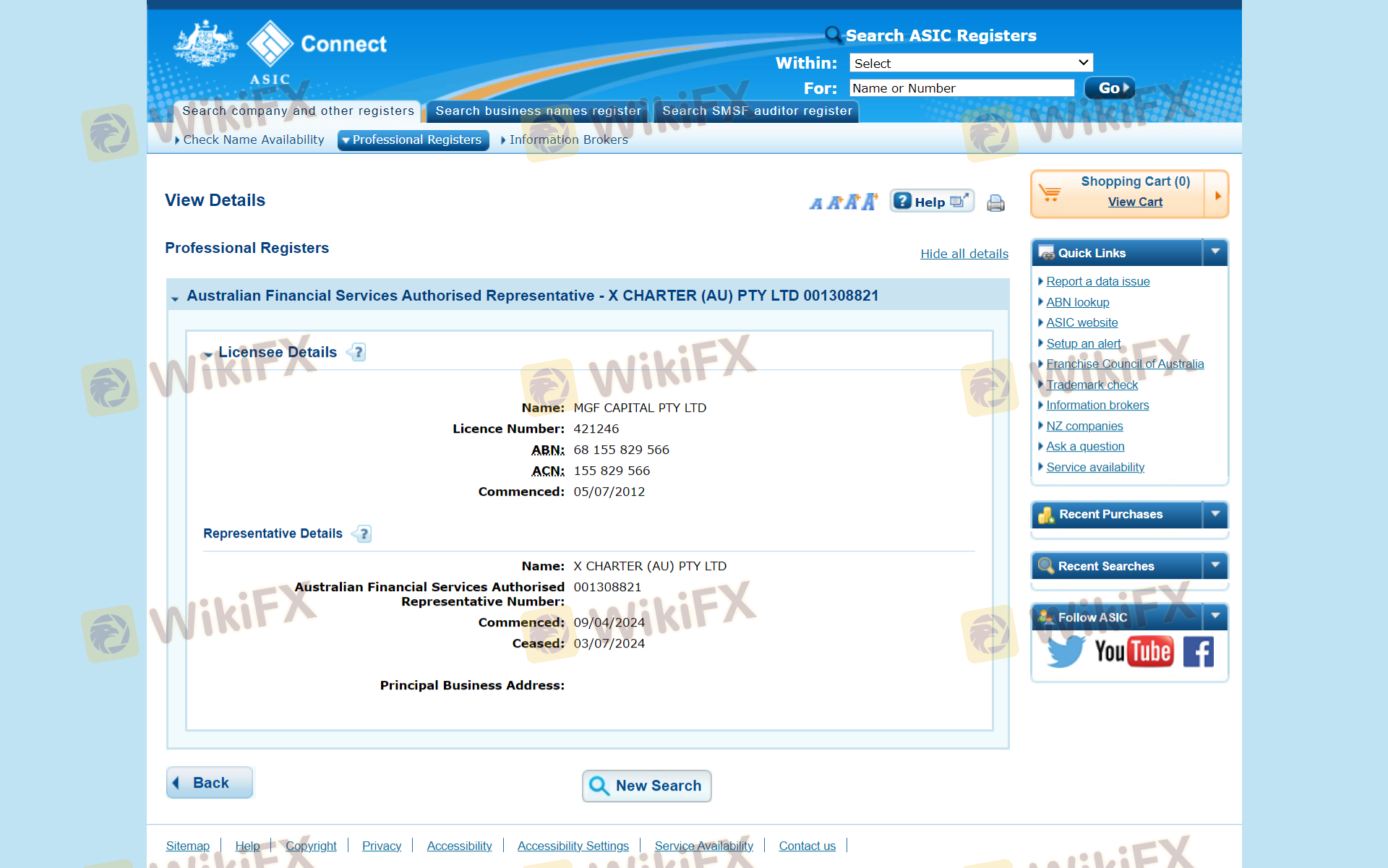Click Licensee Details help question icon
1388x868 pixels.
click(358, 352)
